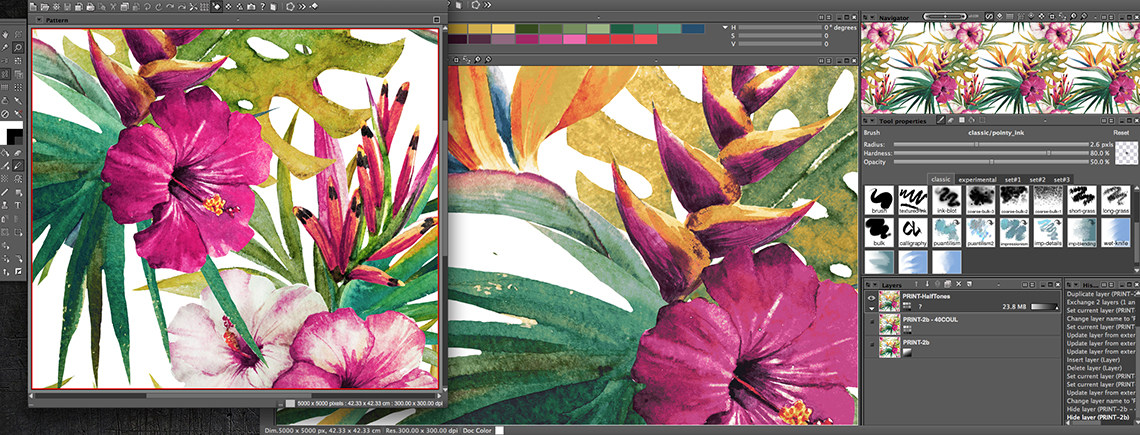Save with the floppy disk icon
Image resolution: width=1140 pixels, height=435 pixels.
point(67,7)
